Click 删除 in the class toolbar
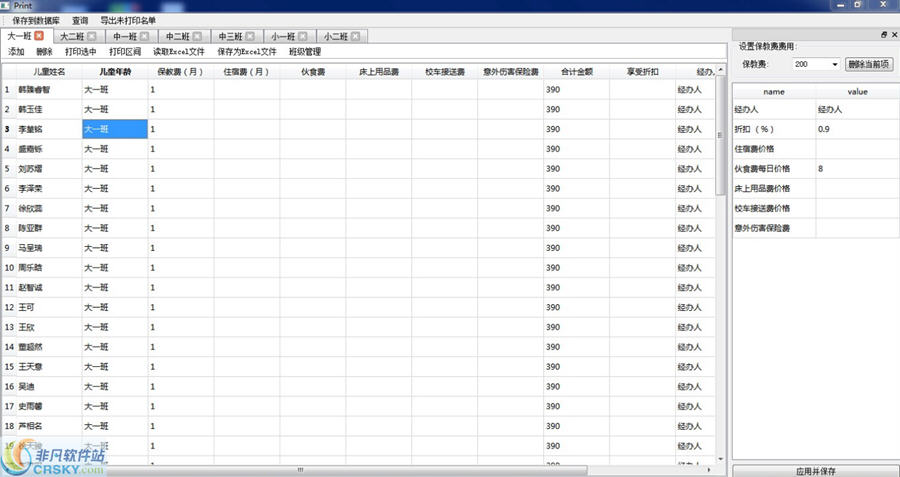The width and height of the screenshot is (900, 477). point(44,52)
